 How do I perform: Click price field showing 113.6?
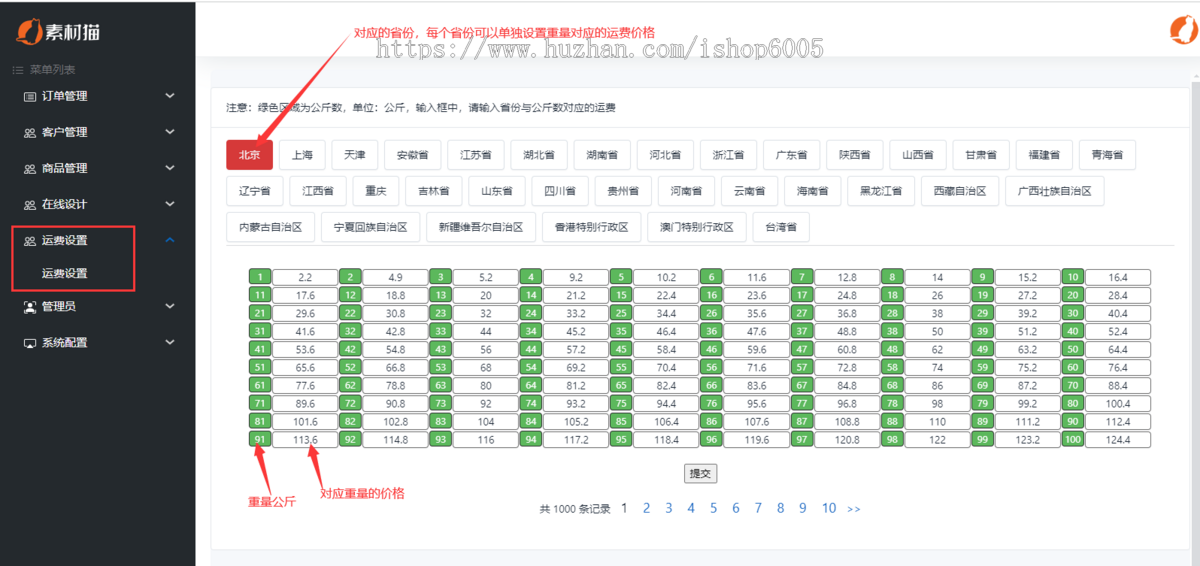point(305,439)
